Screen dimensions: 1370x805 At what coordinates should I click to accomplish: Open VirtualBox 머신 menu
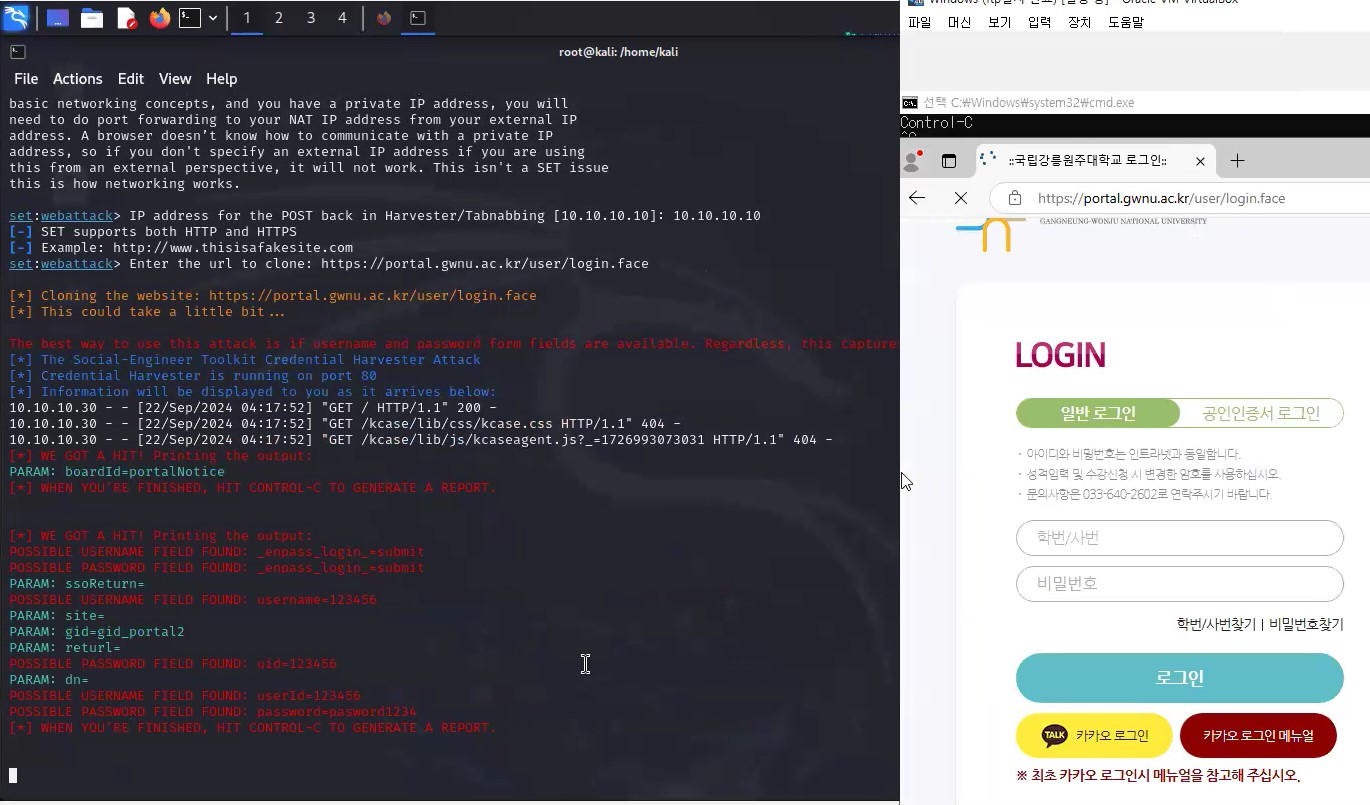pyautogui.click(x=959, y=22)
